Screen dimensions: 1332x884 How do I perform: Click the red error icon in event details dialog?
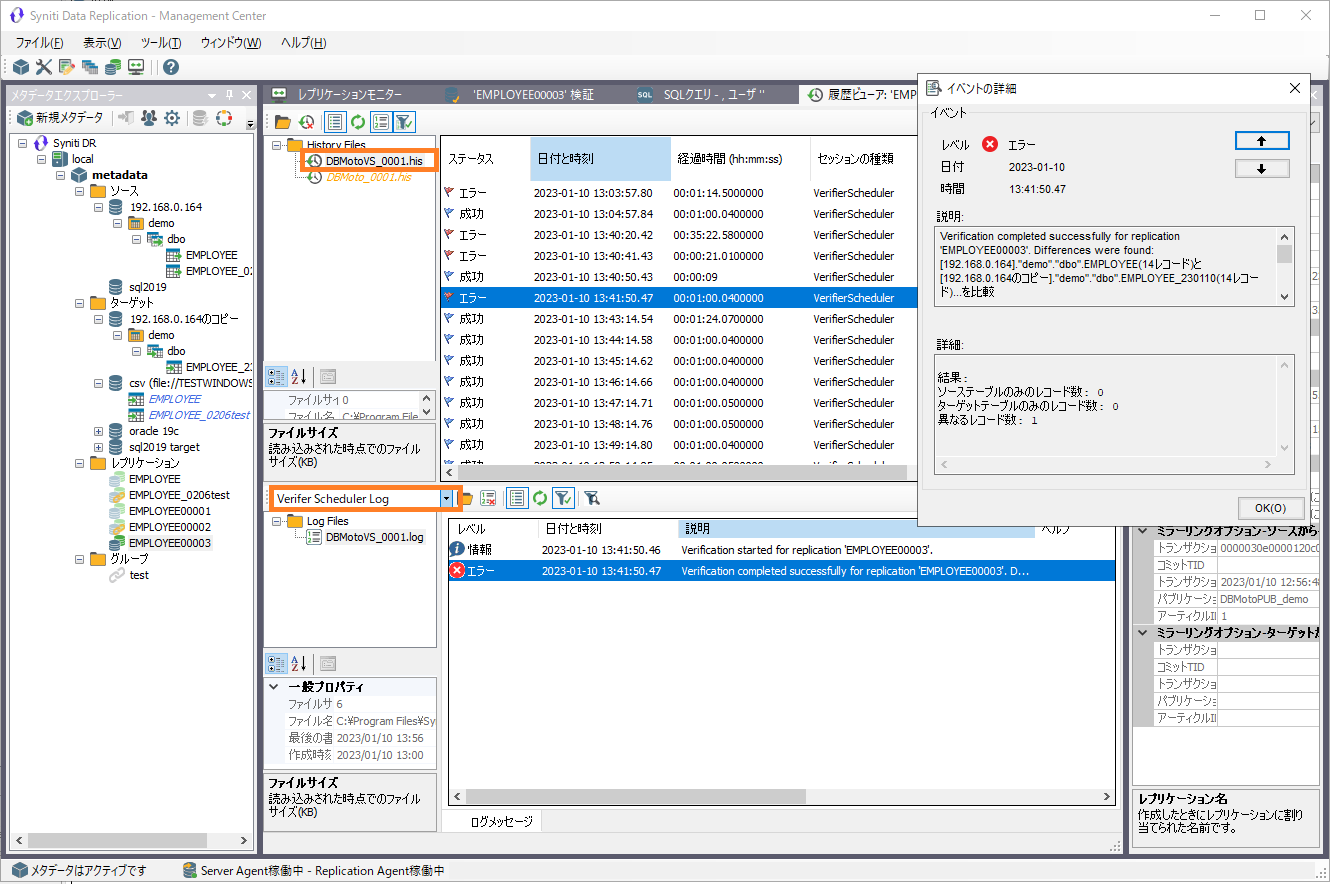990,145
